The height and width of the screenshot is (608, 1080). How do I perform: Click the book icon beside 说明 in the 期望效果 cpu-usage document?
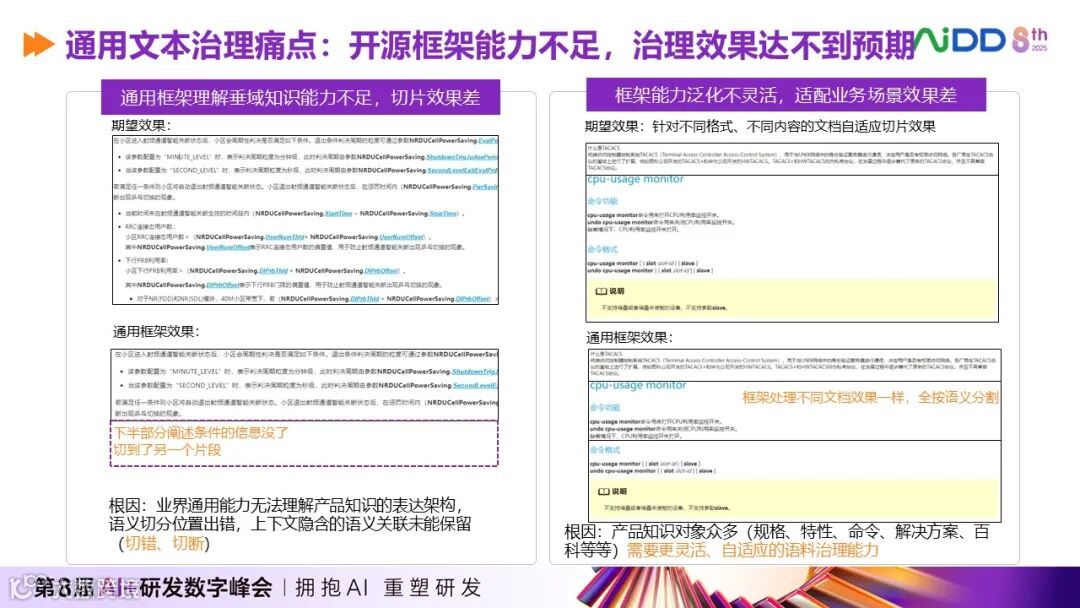pyautogui.click(x=601, y=291)
